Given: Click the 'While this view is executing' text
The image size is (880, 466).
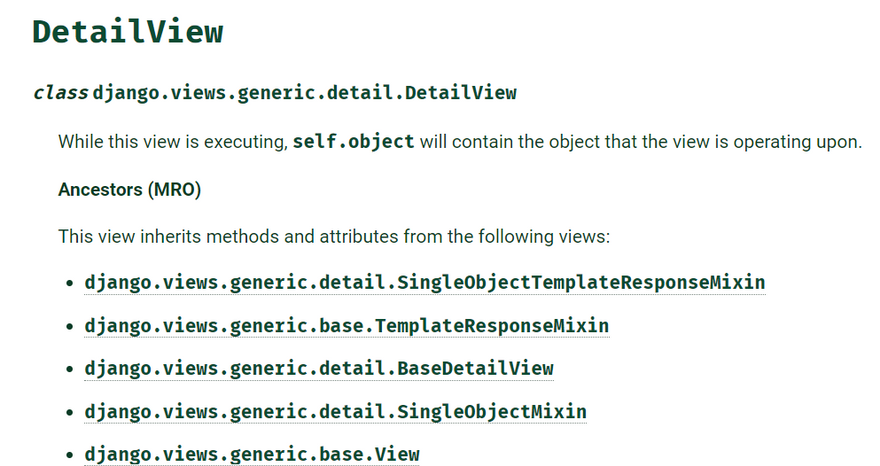Looking at the screenshot, I should pyautogui.click(x=172, y=142).
